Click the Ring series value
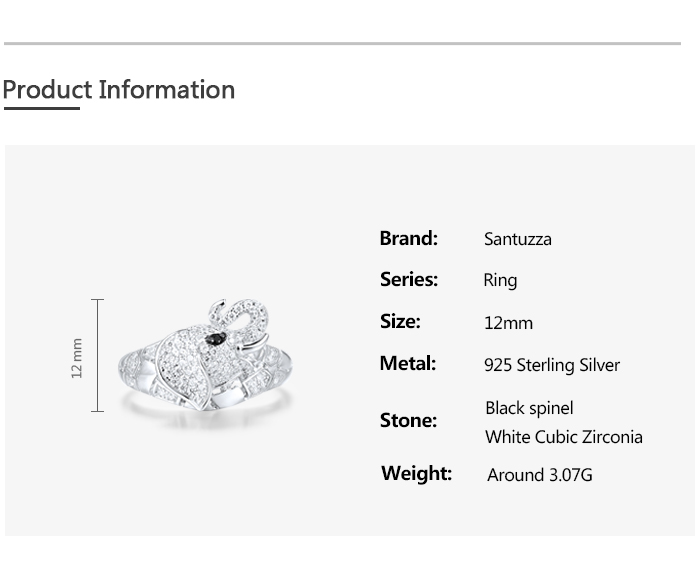 tap(500, 280)
